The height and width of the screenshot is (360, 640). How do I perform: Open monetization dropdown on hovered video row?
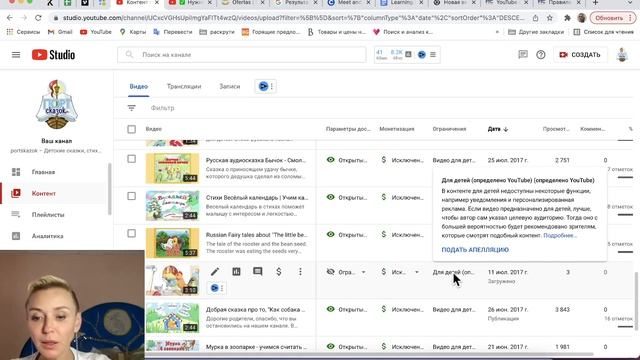point(417,272)
